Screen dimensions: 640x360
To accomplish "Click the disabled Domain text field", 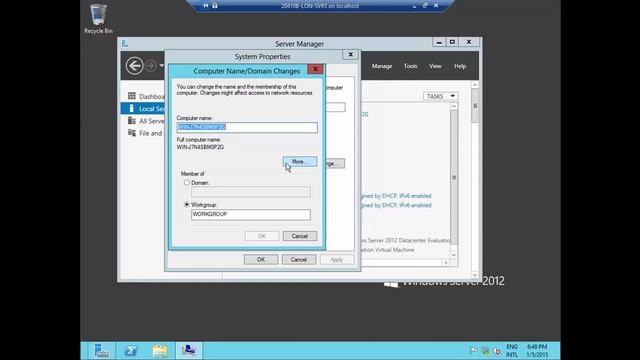I will coord(251,192).
